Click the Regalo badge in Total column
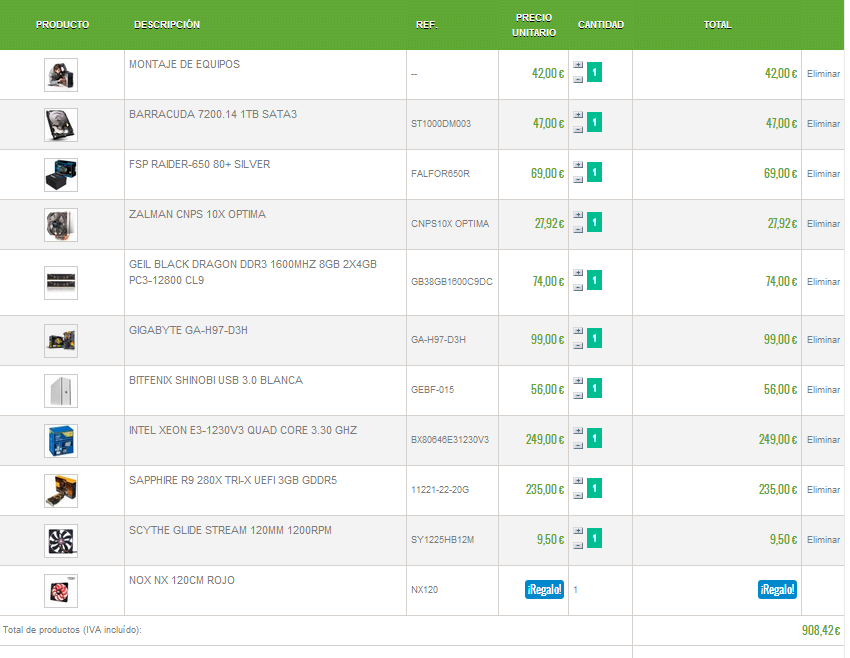 click(777, 589)
